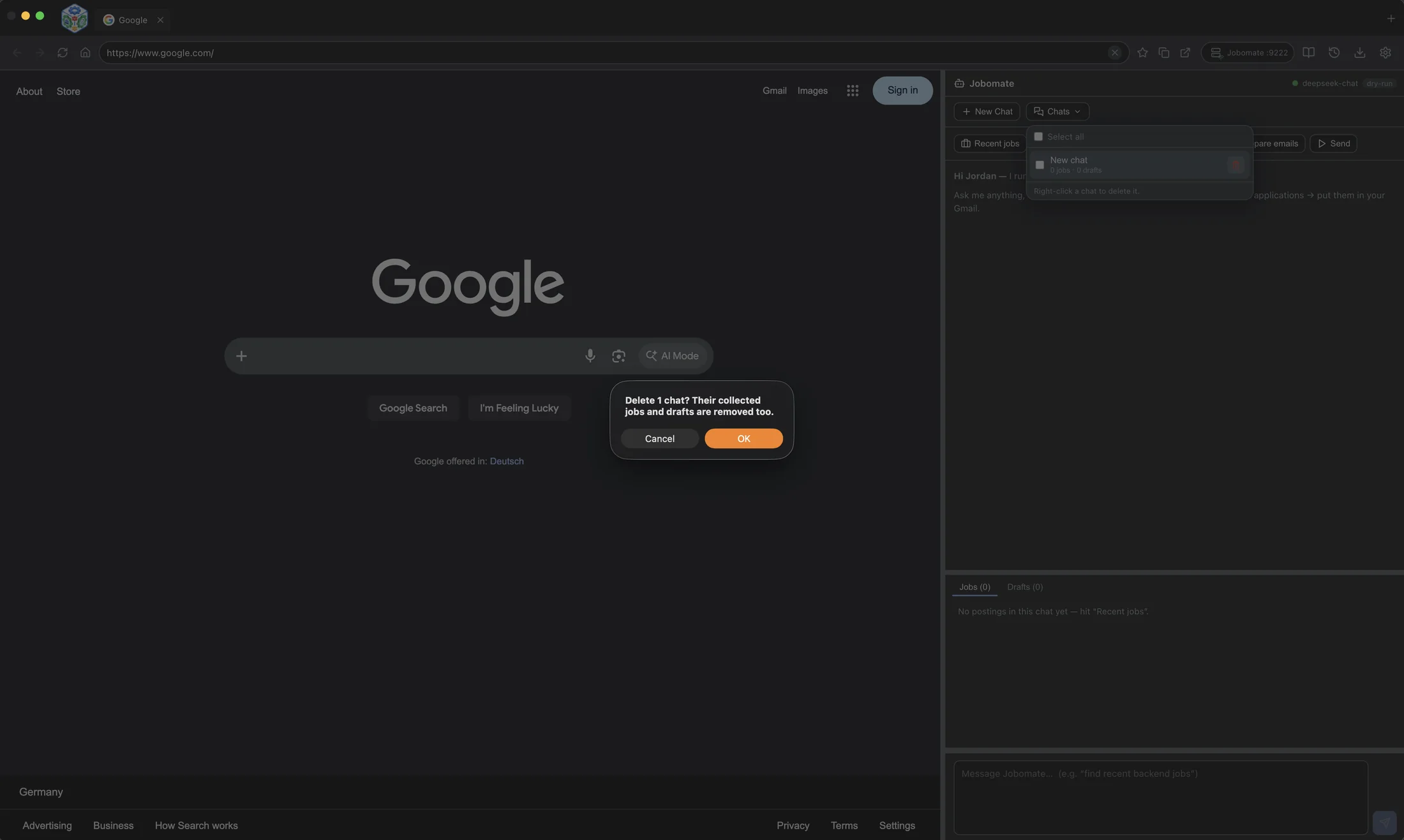Clear the address bar with X
Image resolution: width=1404 pixels, height=840 pixels.
pos(1114,53)
